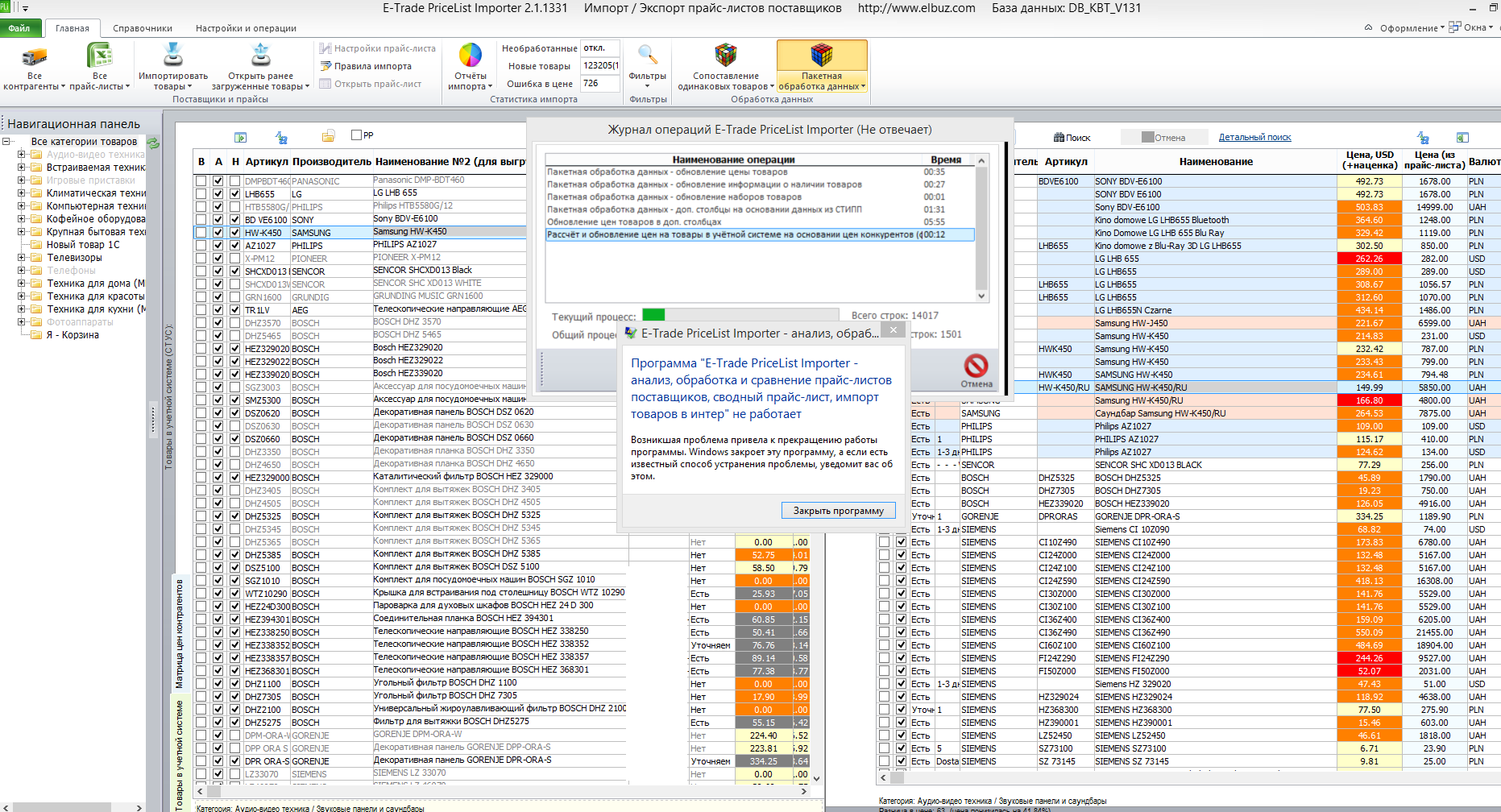The height and width of the screenshot is (812, 1501).
Task: Open Все контрагенты truck icon
Action: 35,56
